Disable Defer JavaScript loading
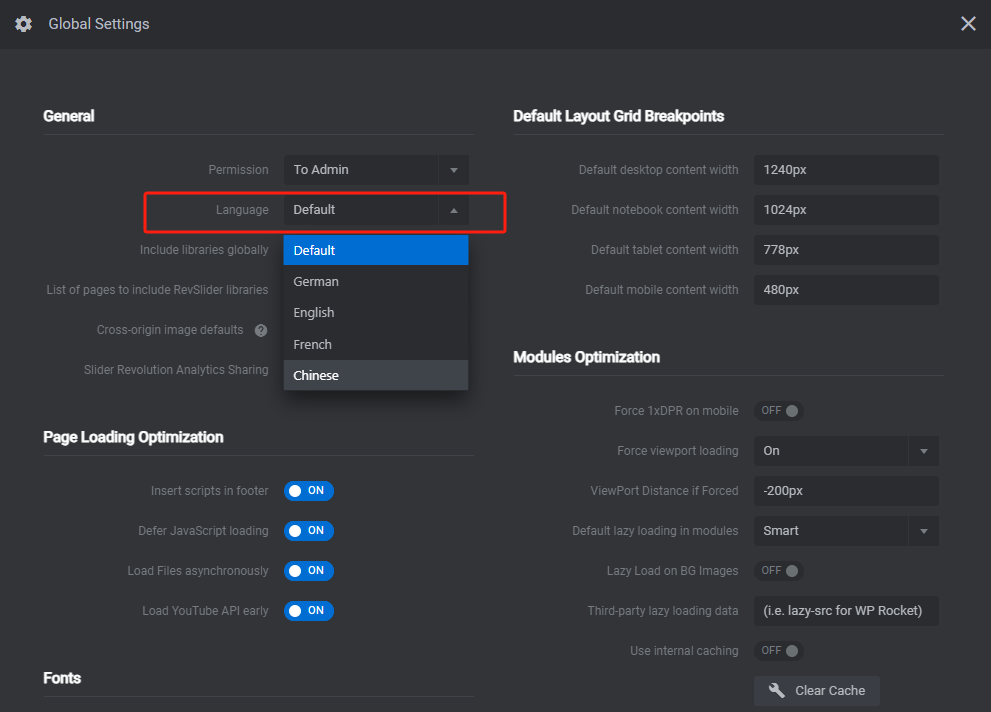 [308, 531]
